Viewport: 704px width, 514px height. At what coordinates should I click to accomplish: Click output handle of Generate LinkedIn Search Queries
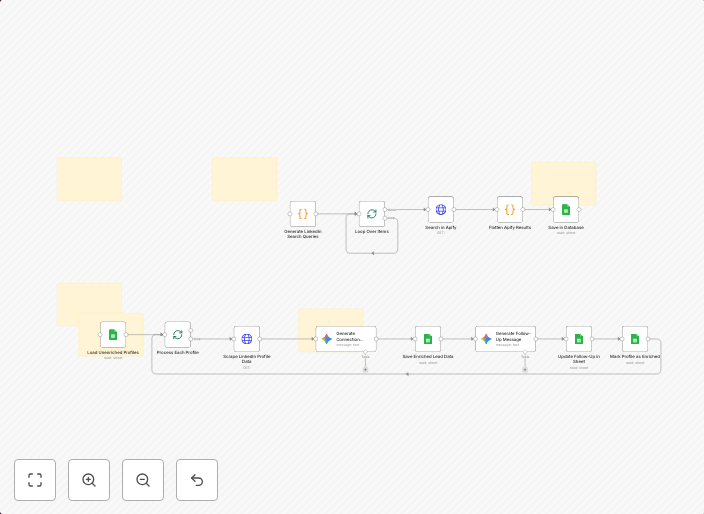pos(316,214)
